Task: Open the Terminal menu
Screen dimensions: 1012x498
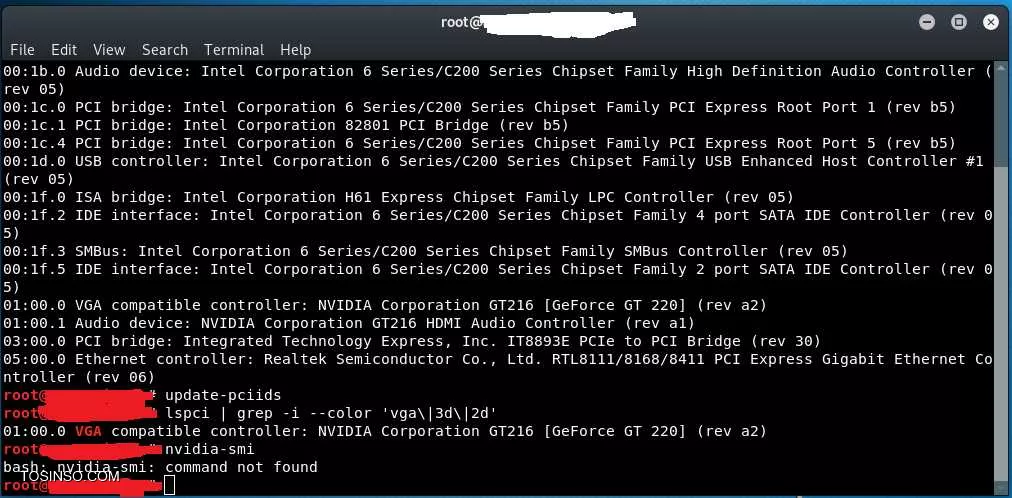Action: [x=234, y=50]
